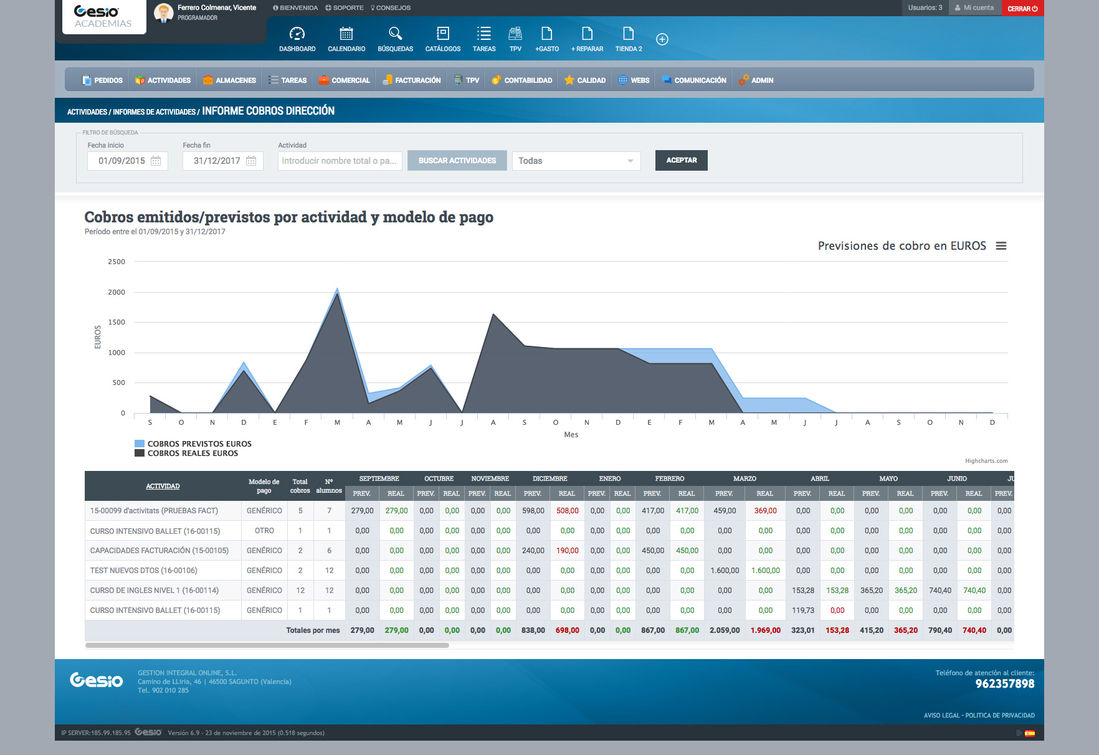
Task: Click the Gesio Academias logo
Action: (x=104, y=17)
